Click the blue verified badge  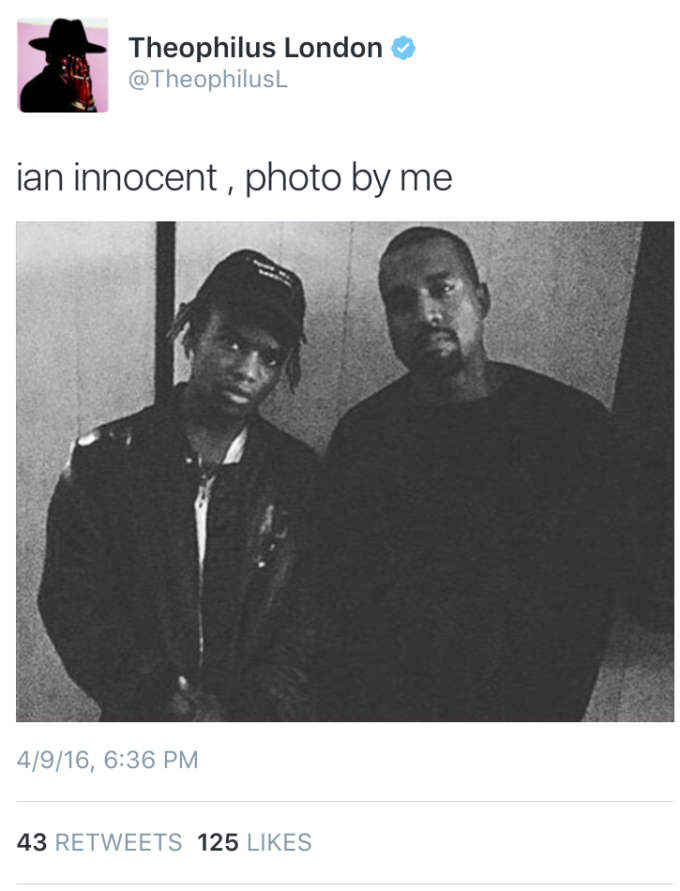tap(403, 48)
